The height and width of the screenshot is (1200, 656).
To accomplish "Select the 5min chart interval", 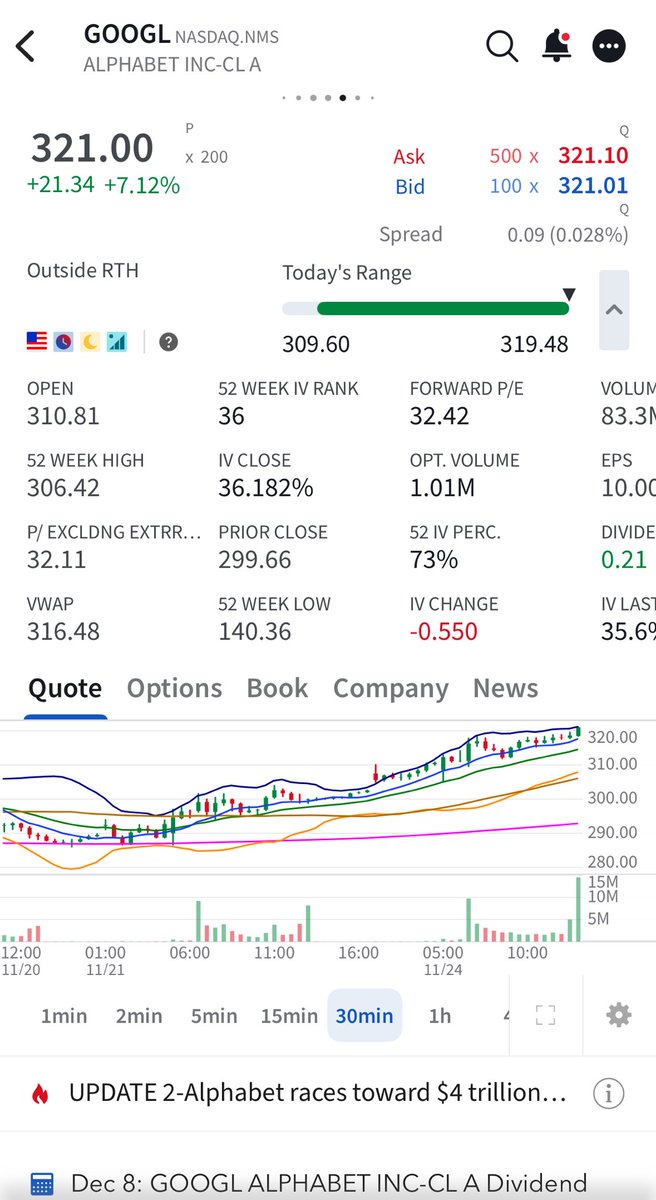I will [x=214, y=1016].
